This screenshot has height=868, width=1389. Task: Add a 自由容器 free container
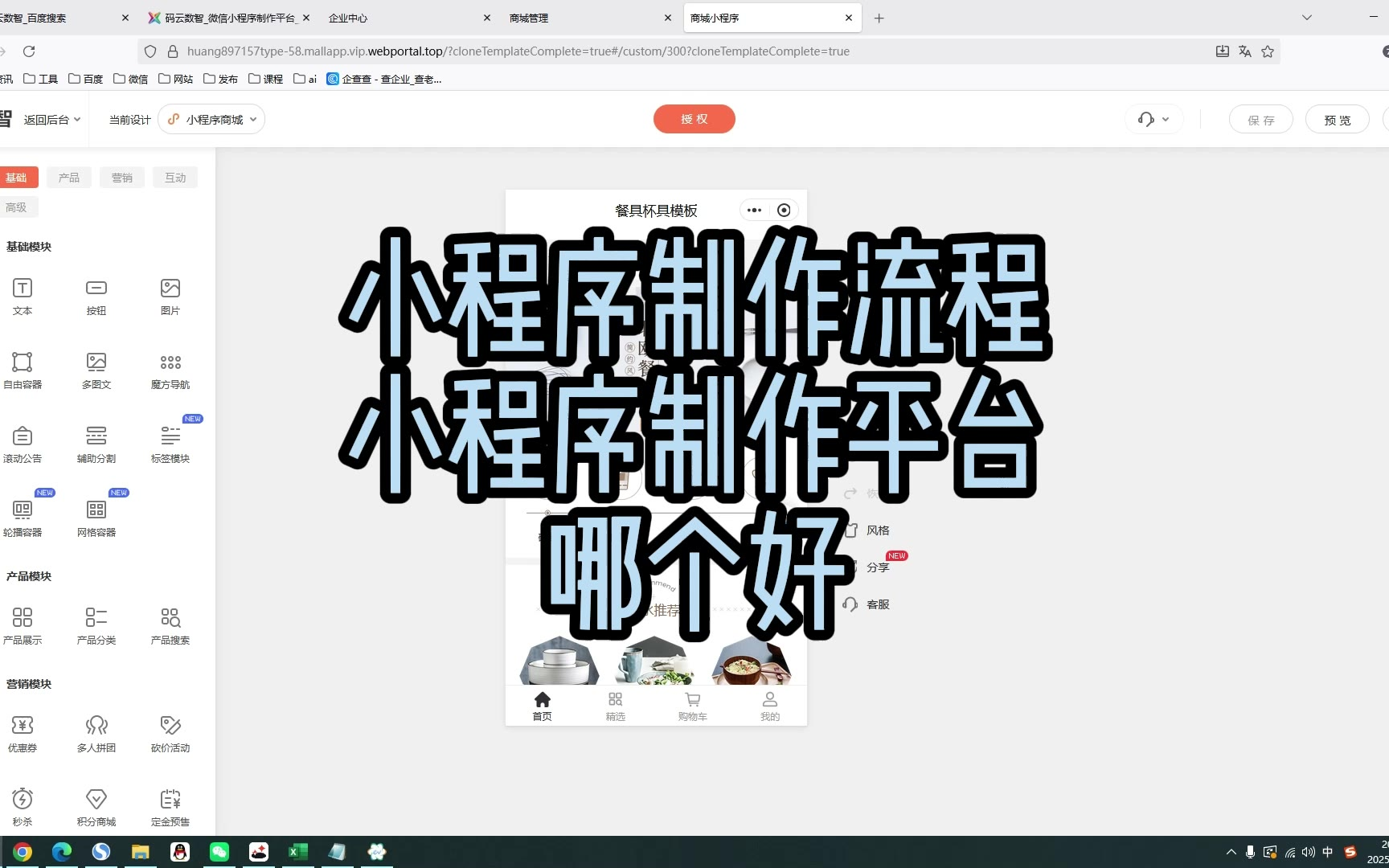click(x=23, y=371)
